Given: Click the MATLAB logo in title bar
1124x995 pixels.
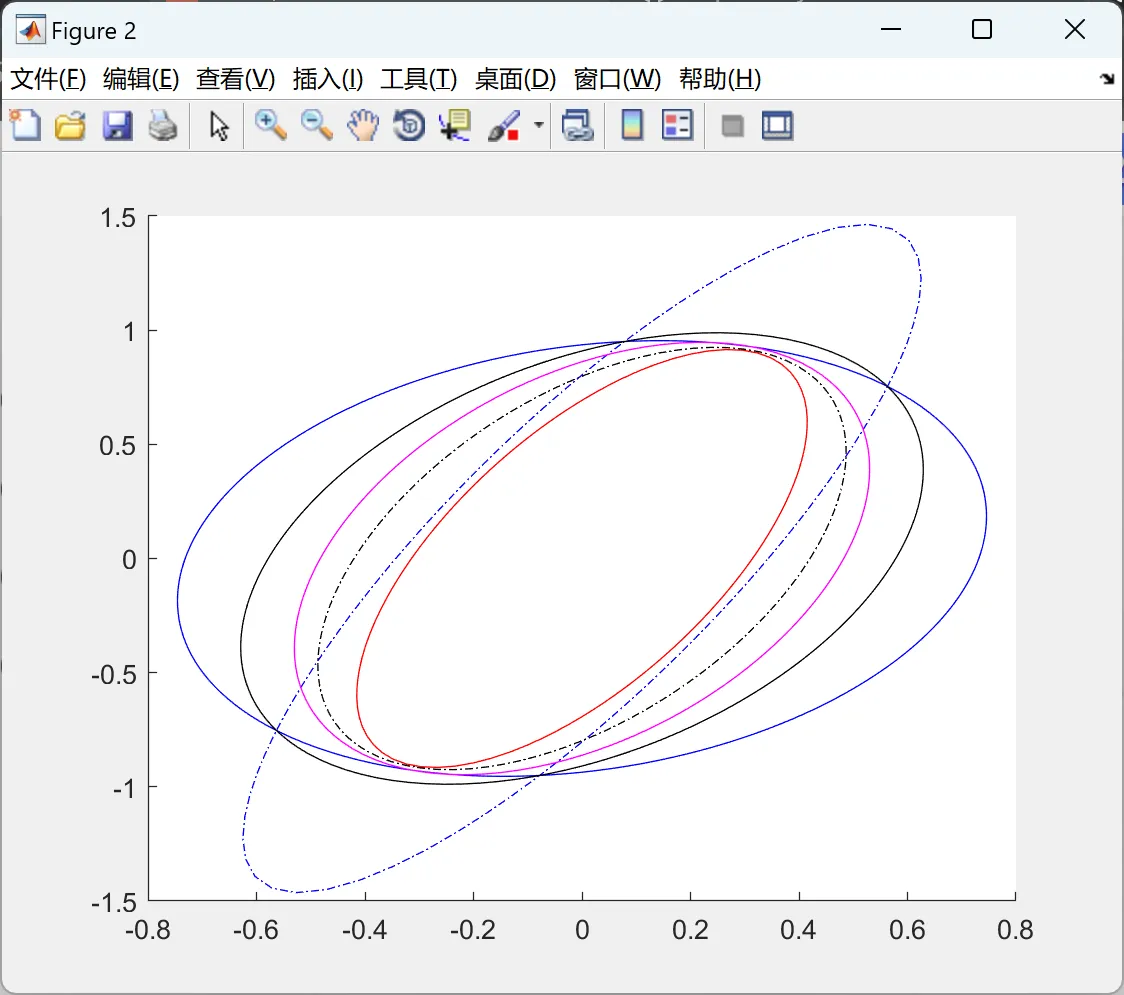Looking at the screenshot, I should [x=31, y=29].
